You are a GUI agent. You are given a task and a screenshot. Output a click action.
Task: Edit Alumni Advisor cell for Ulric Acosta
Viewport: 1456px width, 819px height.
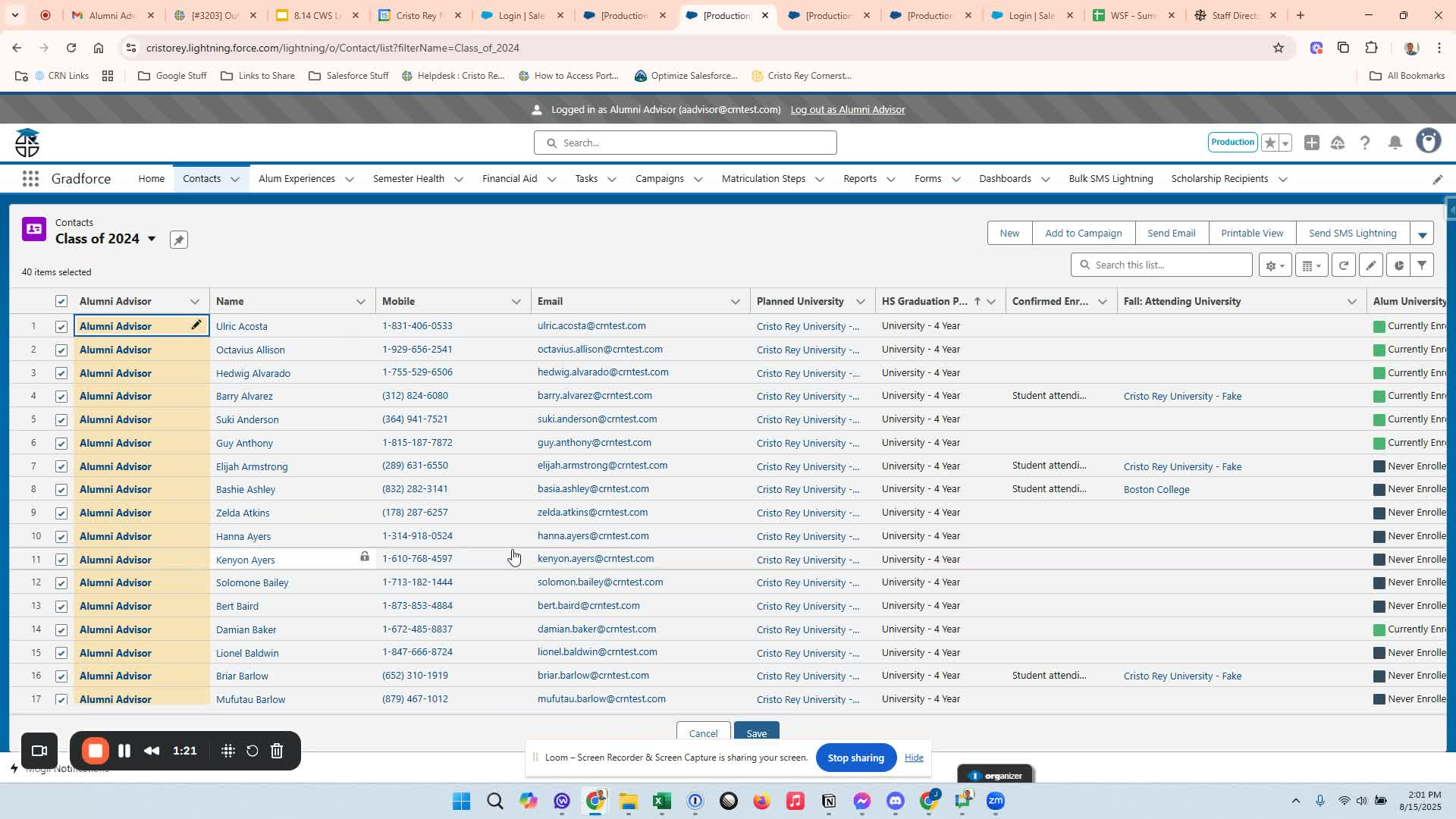pos(196,325)
